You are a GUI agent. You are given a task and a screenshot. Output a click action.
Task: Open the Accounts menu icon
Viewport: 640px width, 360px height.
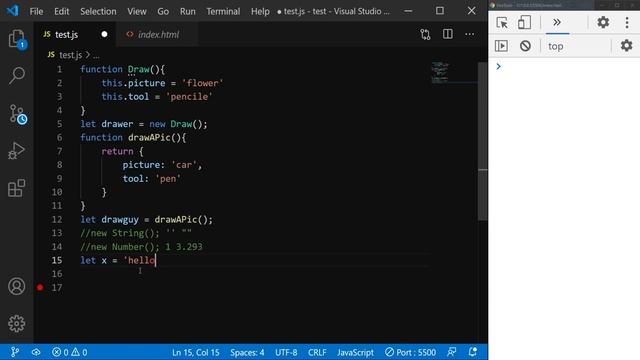17,287
